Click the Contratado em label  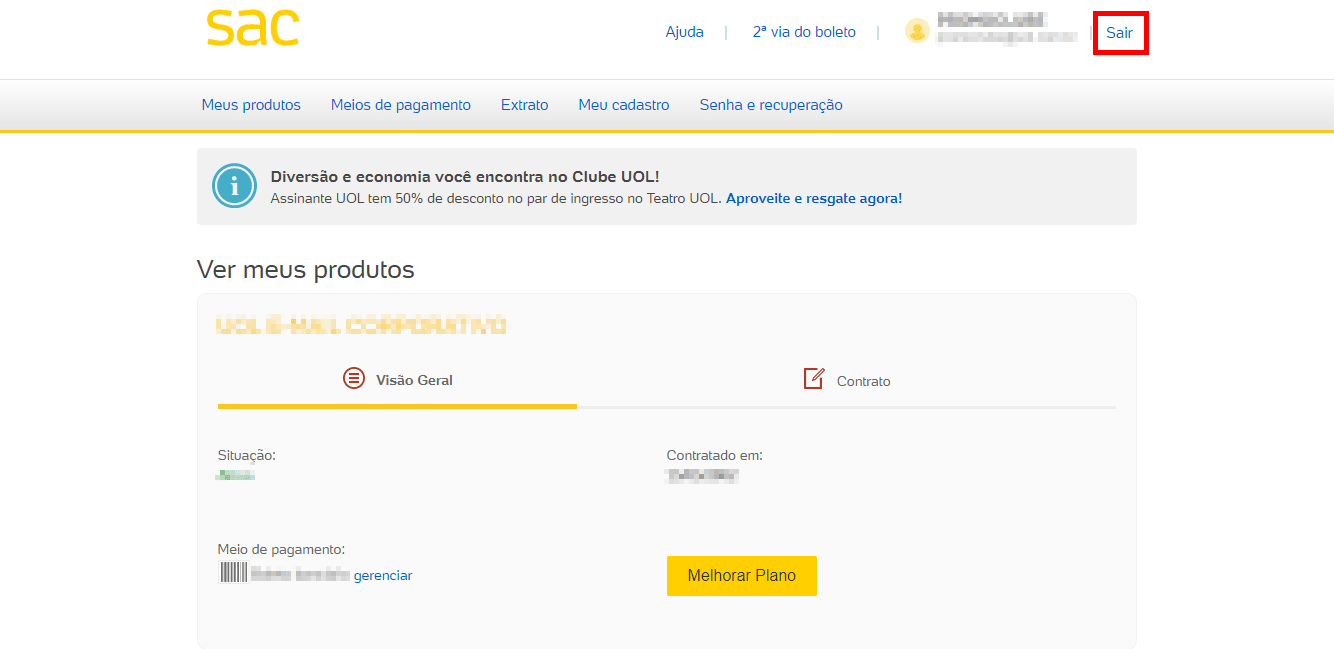click(715, 455)
